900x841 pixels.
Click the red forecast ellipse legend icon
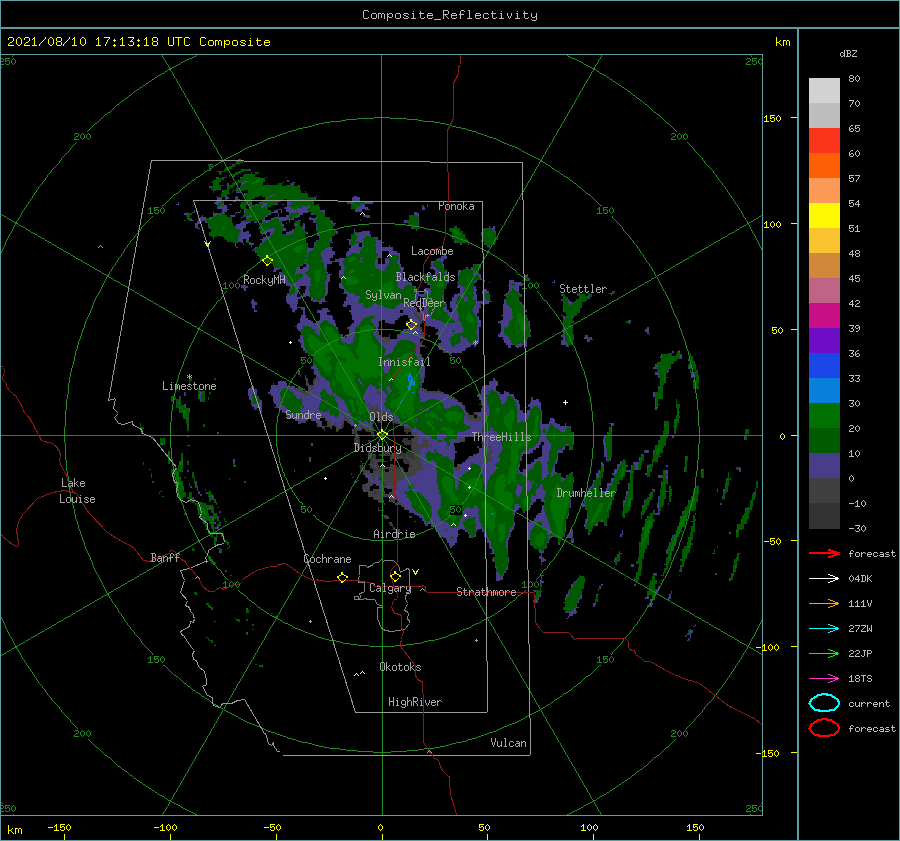pos(824,728)
